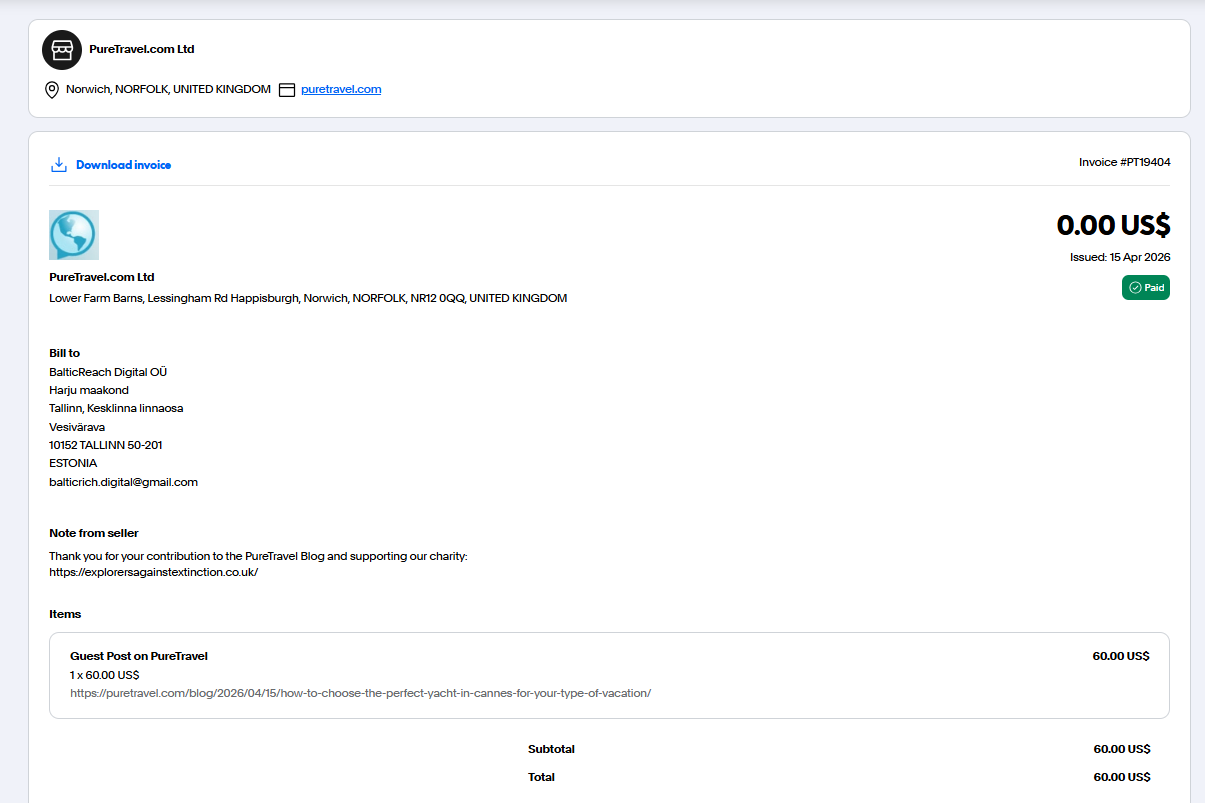
Task: Click the Items section heading
Action: (x=65, y=614)
